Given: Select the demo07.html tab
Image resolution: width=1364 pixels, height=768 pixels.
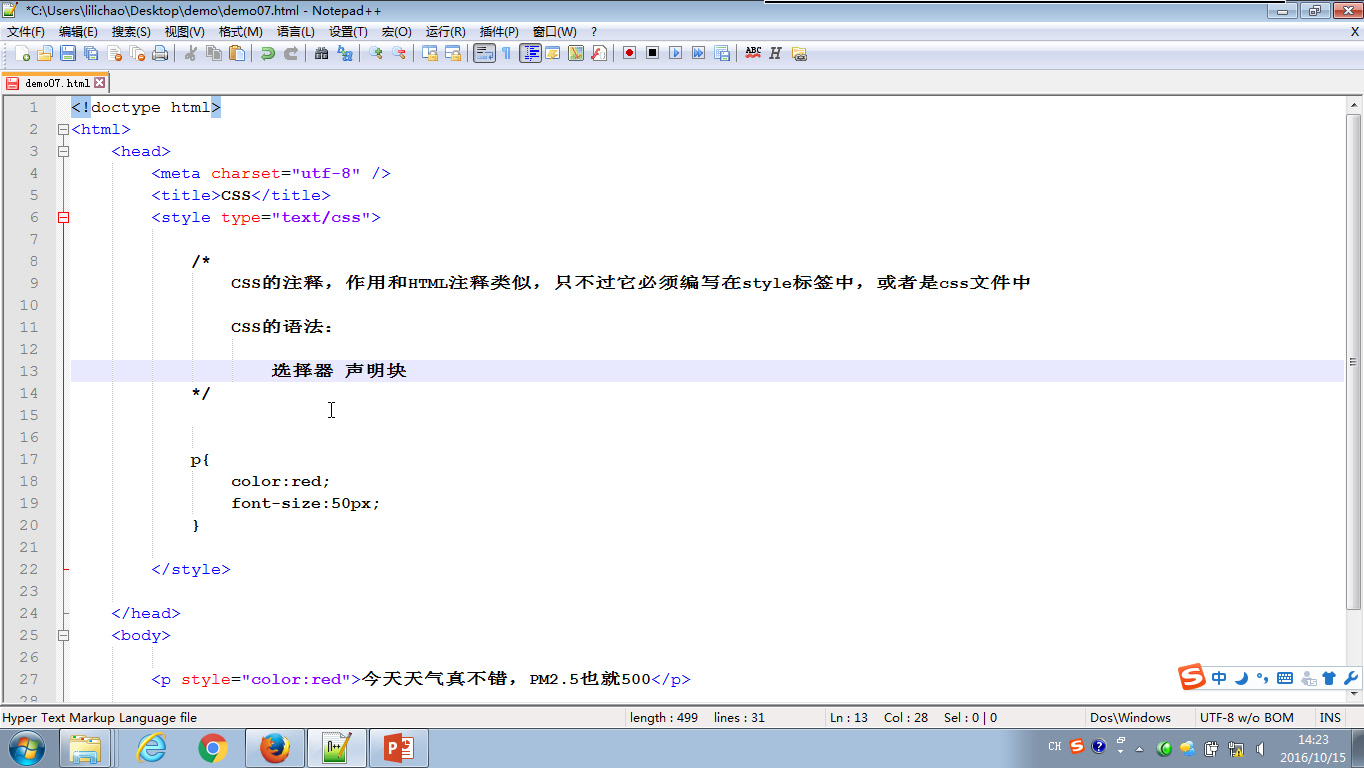Looking at the screenshot, I should [55, 83].
